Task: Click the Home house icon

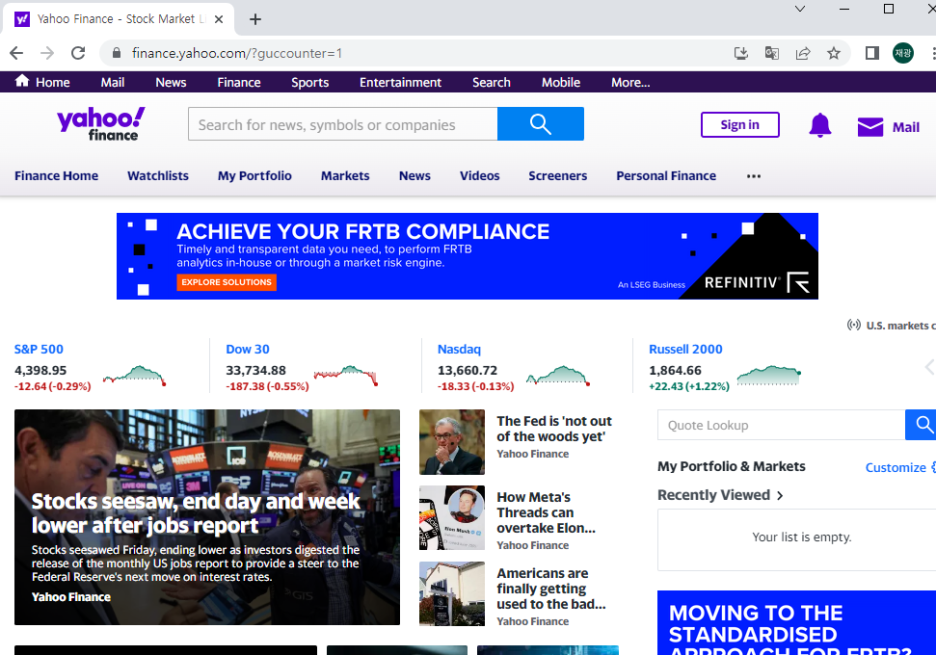Action: pos(22,81)
